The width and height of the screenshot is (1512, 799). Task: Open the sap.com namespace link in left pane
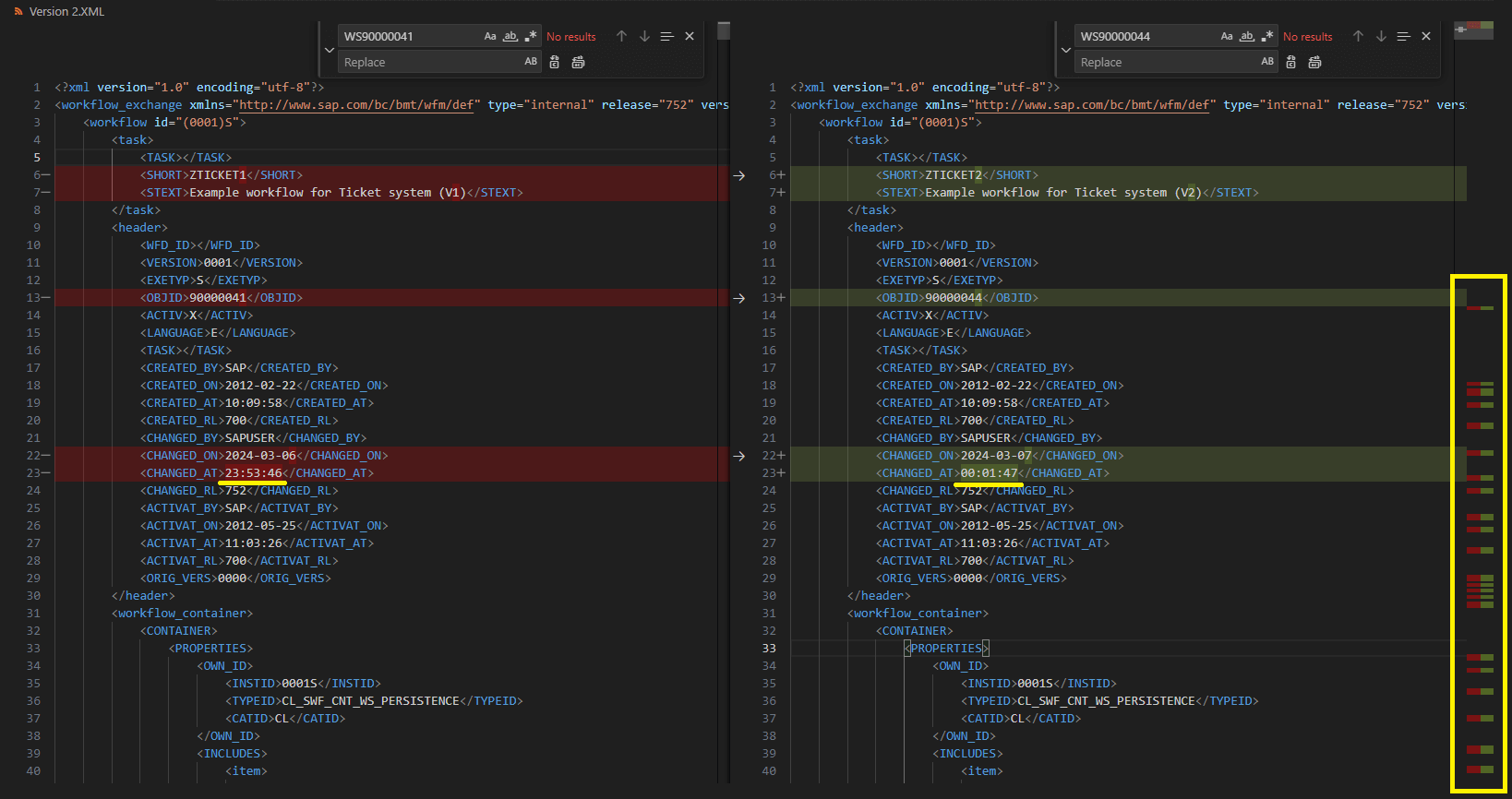(356, 105)
